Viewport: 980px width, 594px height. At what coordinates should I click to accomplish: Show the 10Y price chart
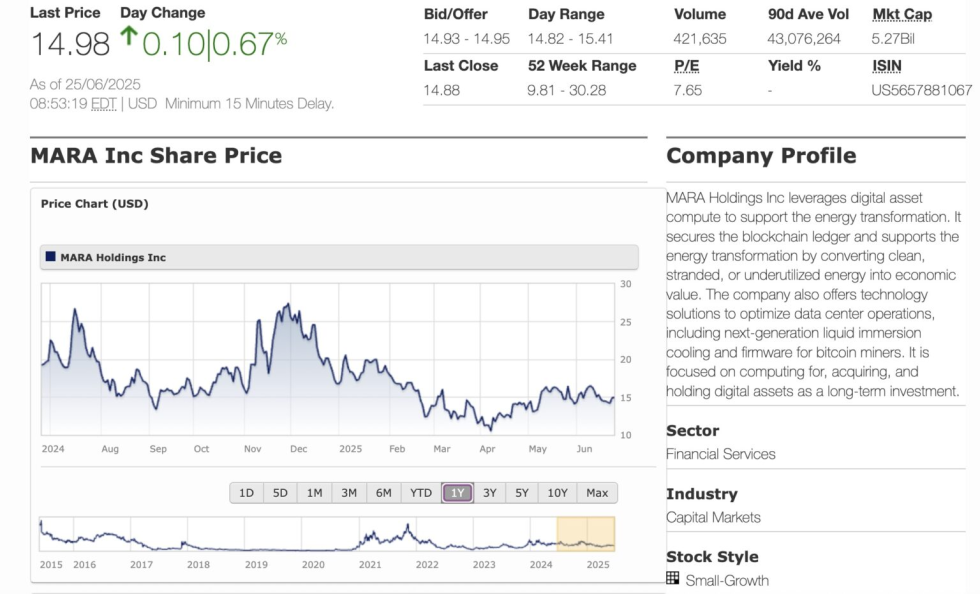[558, 492]
